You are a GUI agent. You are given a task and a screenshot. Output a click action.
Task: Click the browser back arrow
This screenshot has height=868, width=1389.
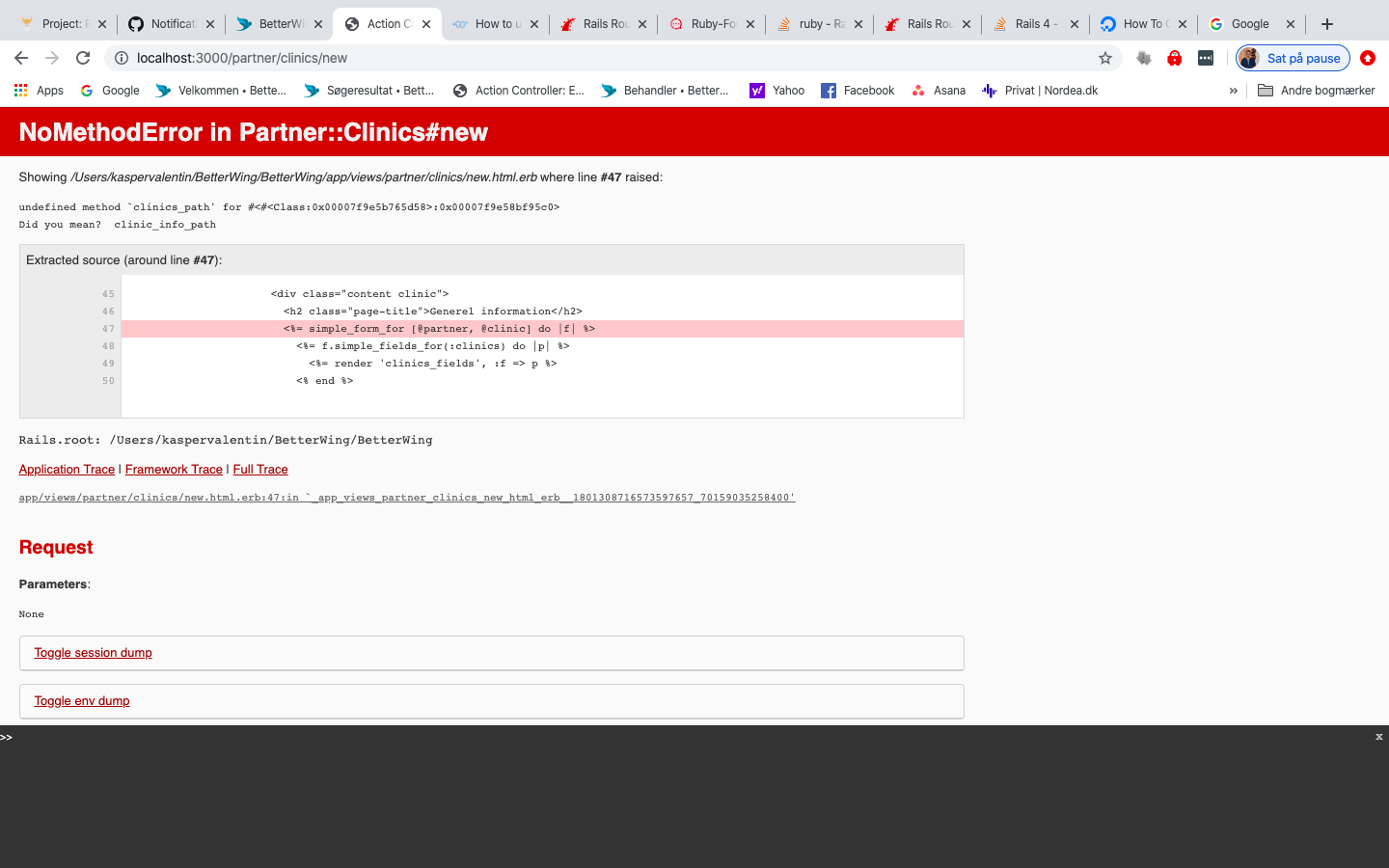tap(21, 58)
